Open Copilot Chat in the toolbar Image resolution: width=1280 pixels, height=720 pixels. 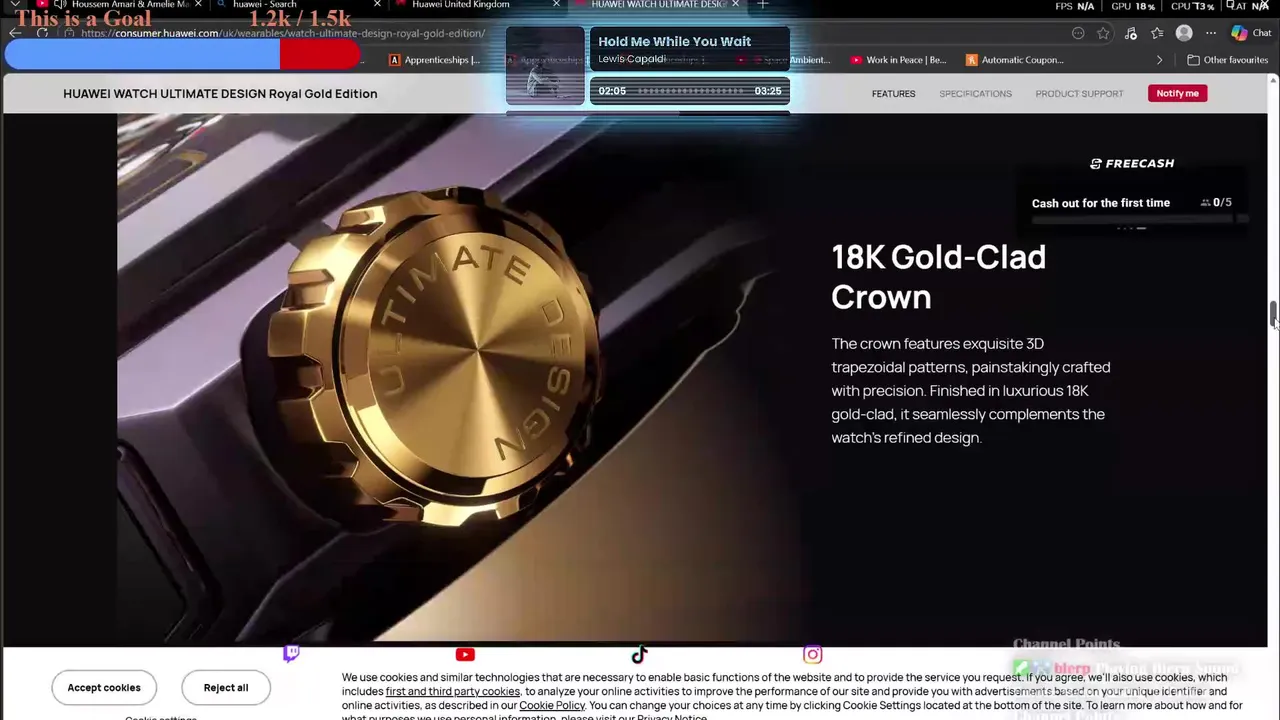(1251, 33)
